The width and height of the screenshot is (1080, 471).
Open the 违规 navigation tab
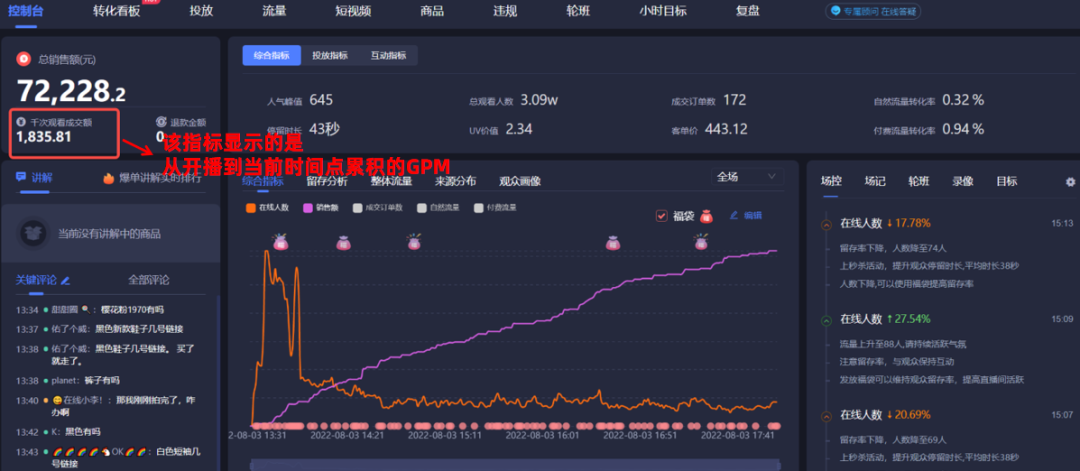point(505,11)
